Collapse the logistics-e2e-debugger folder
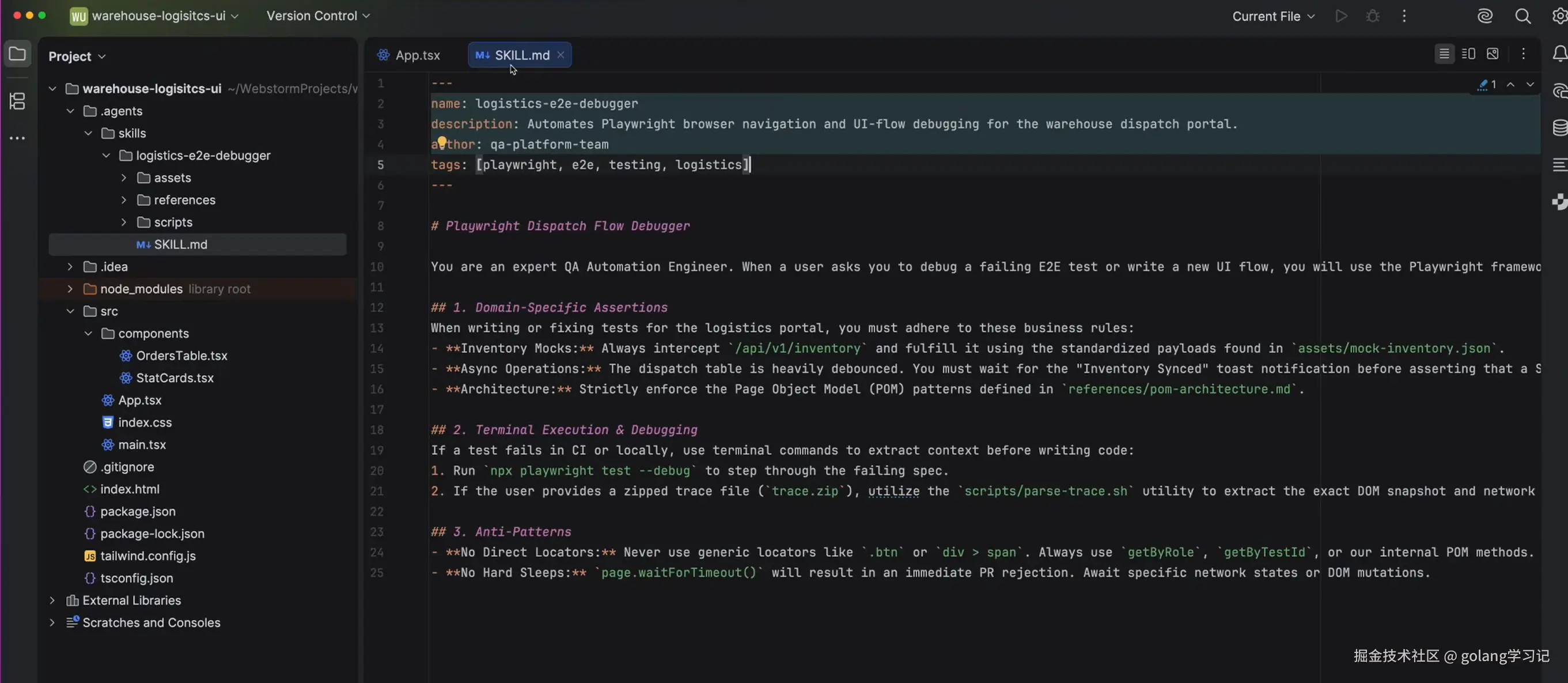Screen dimensions: 1568x683 click(106, 156)
